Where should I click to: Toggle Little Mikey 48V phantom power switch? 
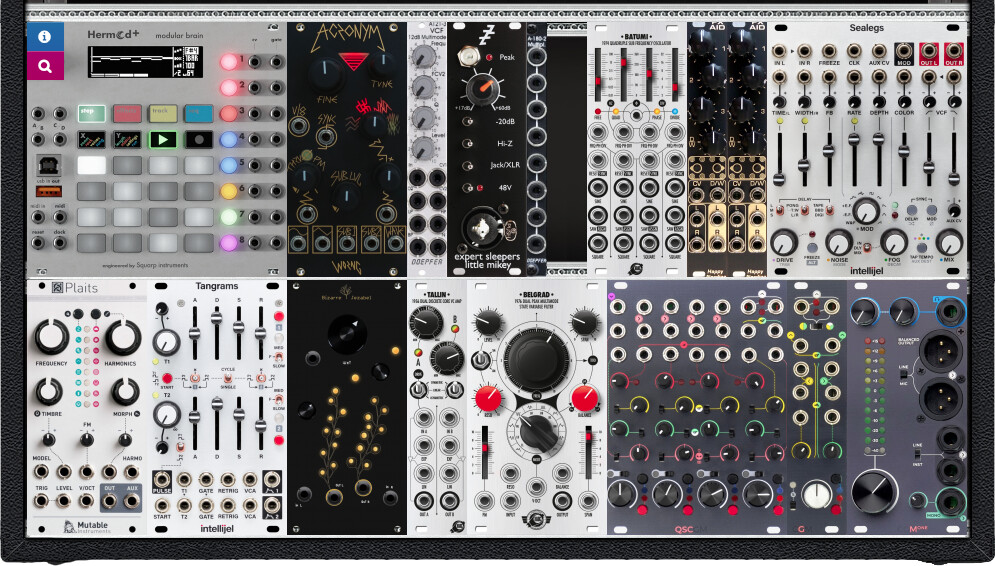[468, 188]
